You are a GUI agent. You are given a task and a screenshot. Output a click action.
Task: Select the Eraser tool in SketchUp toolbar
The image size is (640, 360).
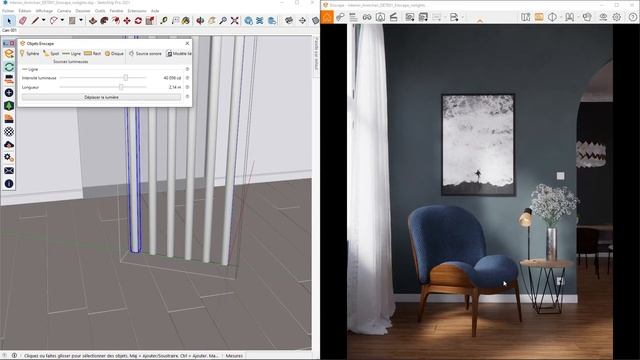click(x=23, y=20)
